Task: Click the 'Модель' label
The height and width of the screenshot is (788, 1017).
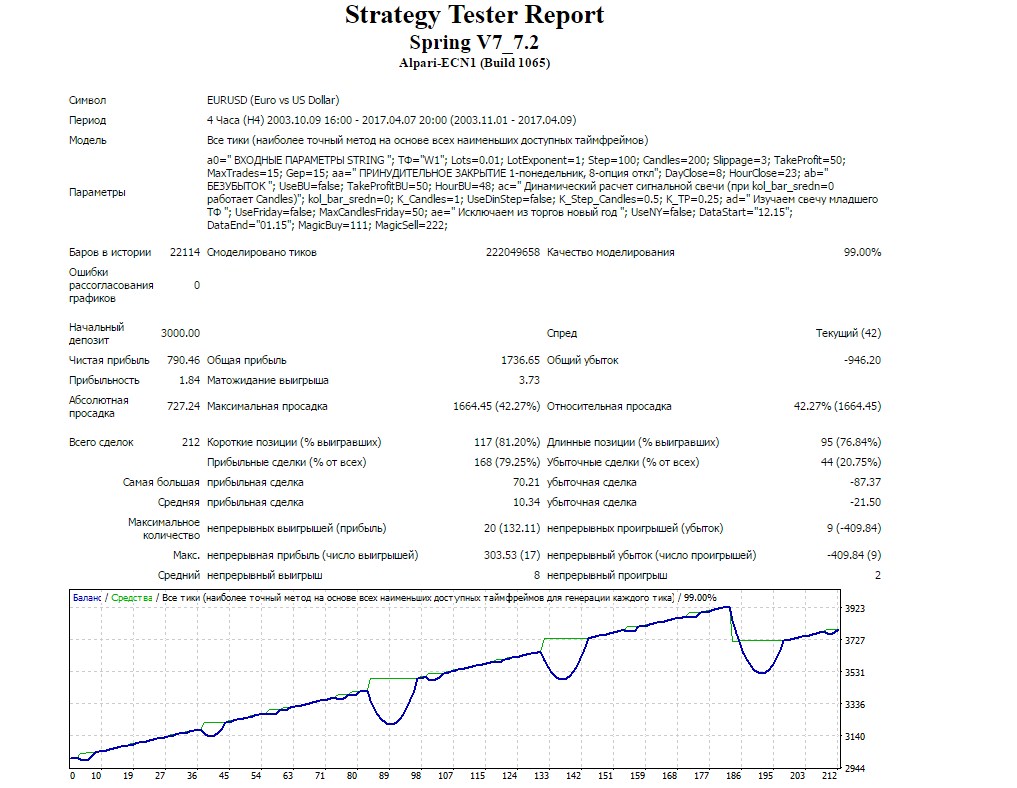Action: pos(88,140)
